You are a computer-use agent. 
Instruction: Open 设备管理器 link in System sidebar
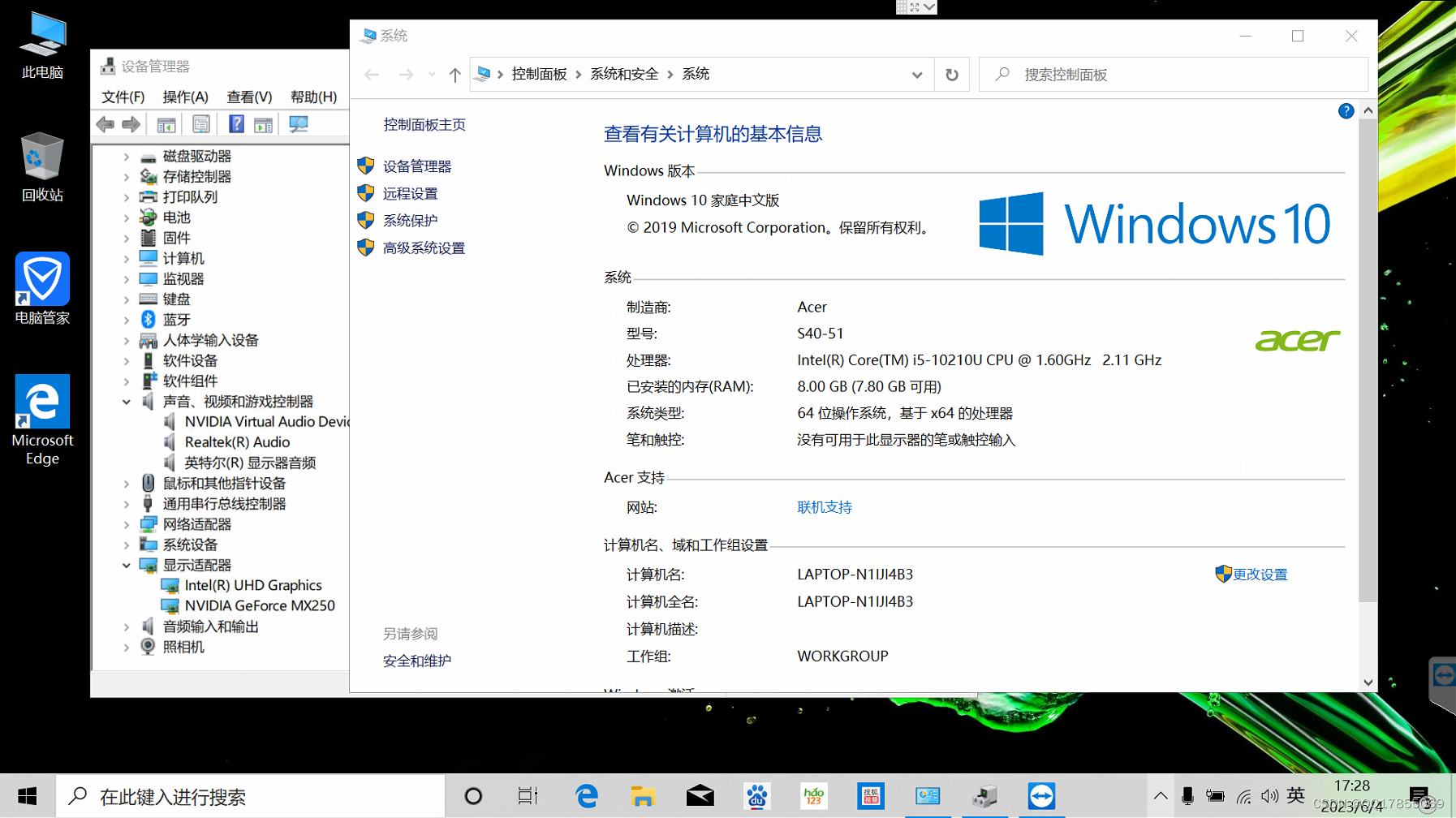417,166
